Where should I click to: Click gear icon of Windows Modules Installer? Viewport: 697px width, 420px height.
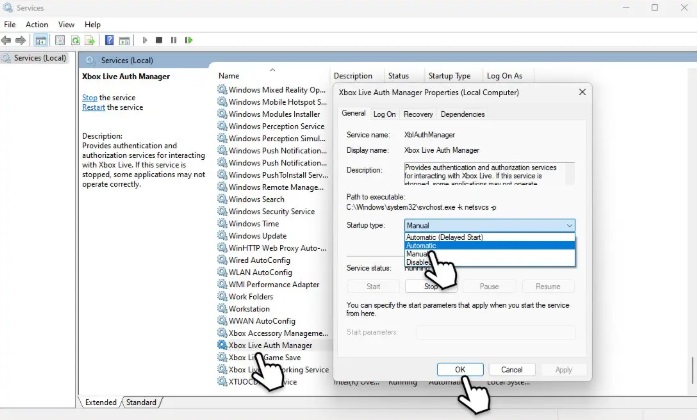point(222,114)
